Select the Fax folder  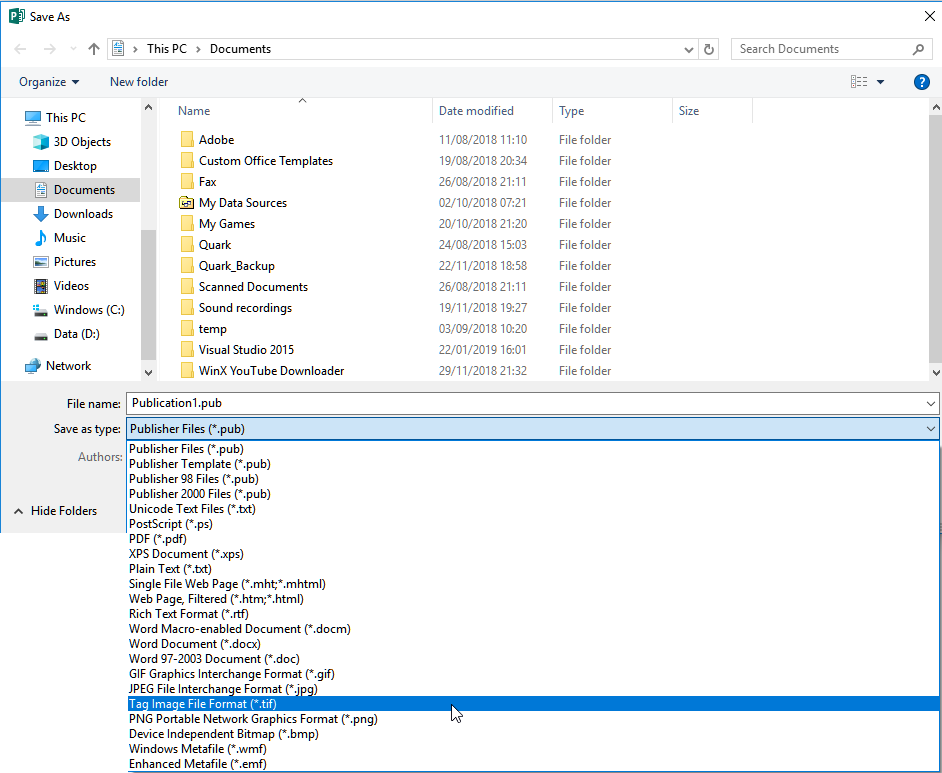click(x=198, y=182)
